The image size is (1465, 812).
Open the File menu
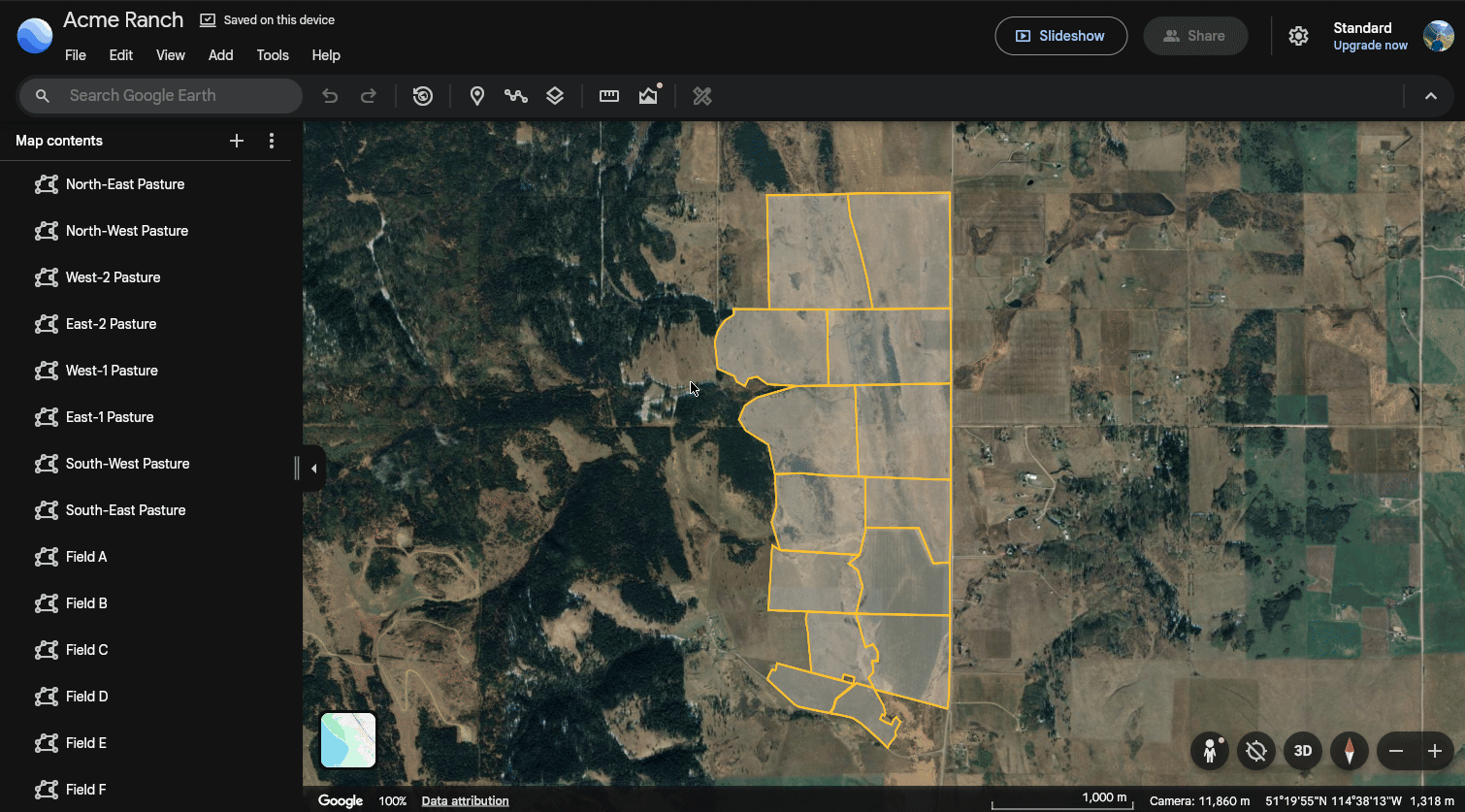pyautogui.click(x=76, y=55)
